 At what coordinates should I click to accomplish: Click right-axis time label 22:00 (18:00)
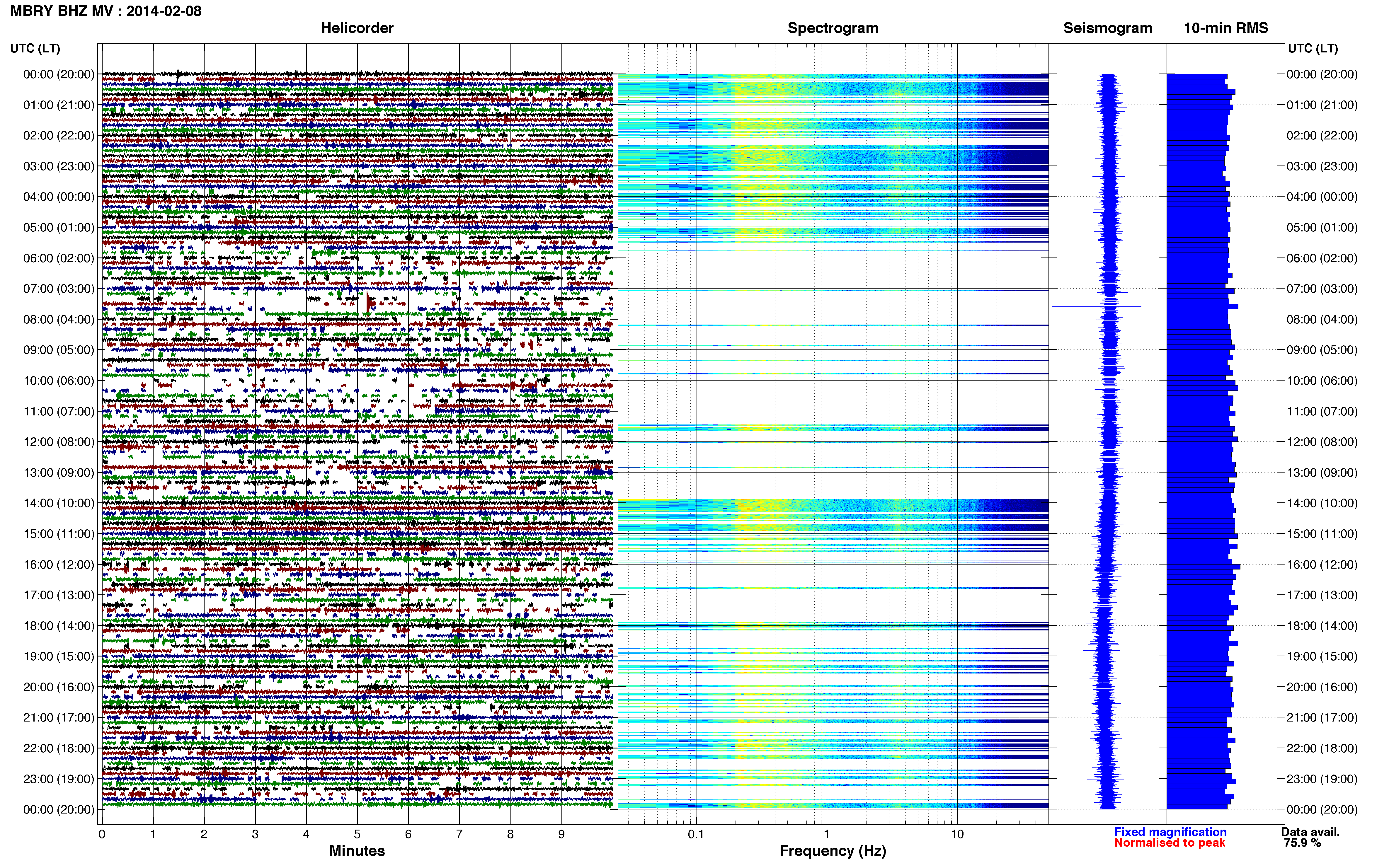(x=1322, y=748)
